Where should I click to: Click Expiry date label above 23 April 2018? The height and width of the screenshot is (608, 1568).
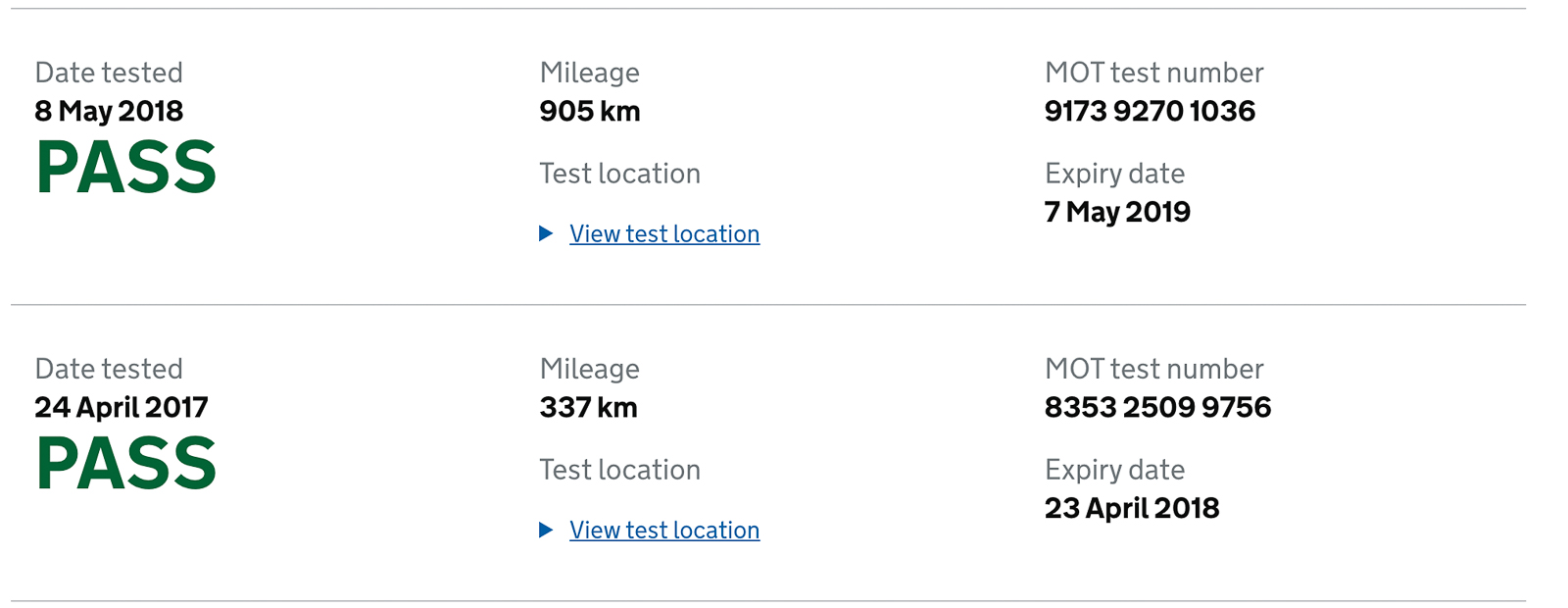(1115, 471)
